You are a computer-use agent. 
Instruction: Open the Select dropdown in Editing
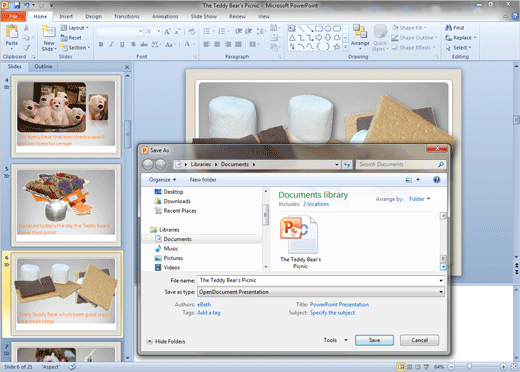[458, 48]
